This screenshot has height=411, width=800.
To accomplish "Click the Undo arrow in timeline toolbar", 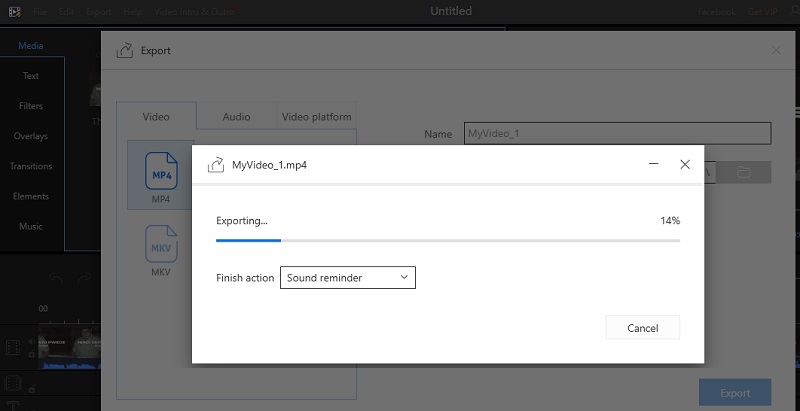I will (x=55, y=277).
